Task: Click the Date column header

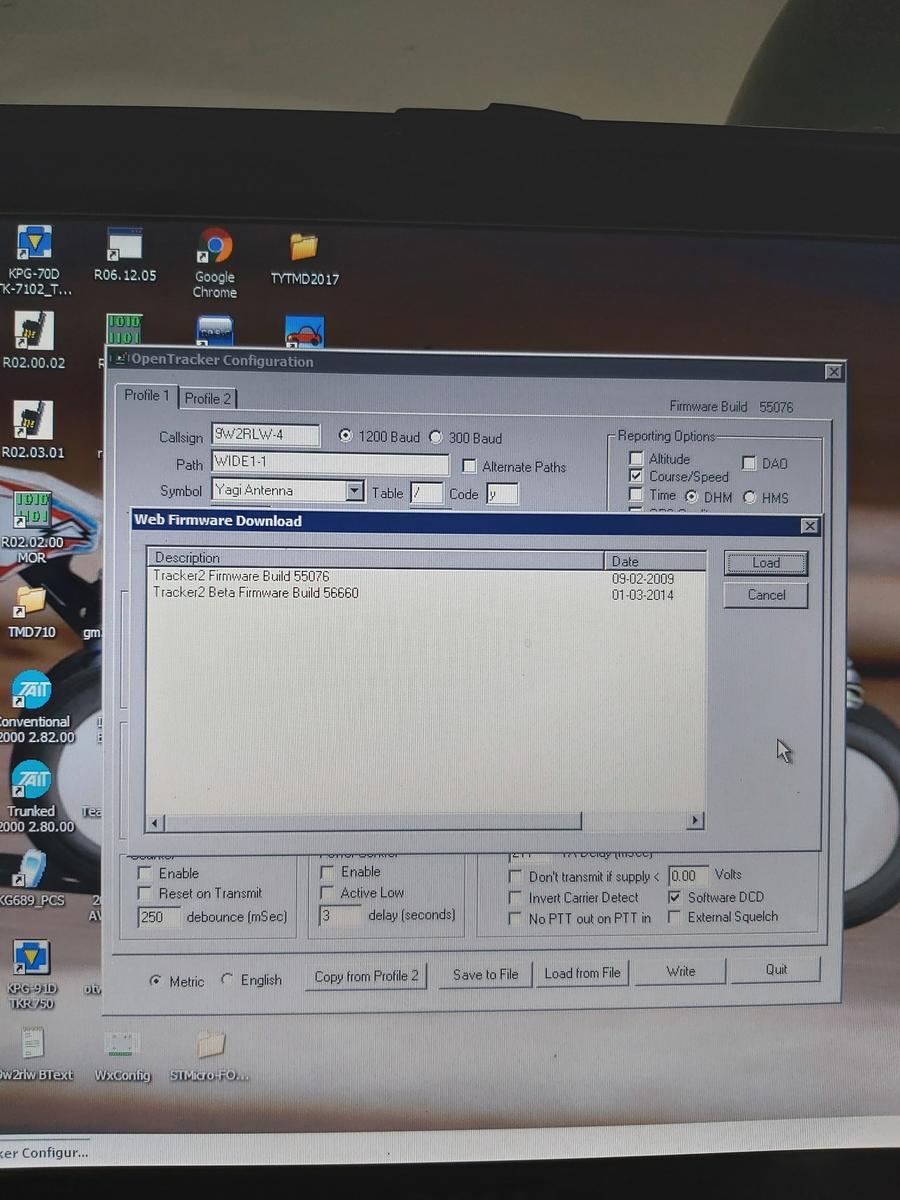Action: (655, 561)
